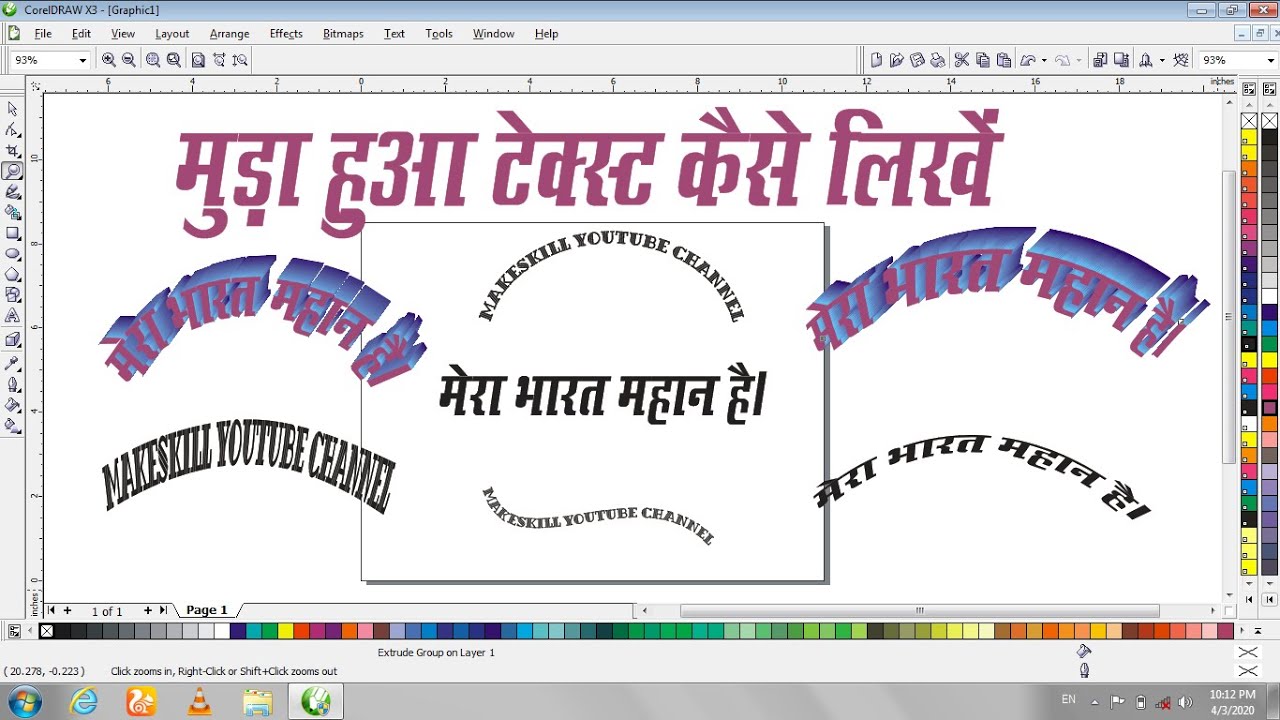Click Zoom To Page Height icon
1280x720 pixels.
coord(240,60)
